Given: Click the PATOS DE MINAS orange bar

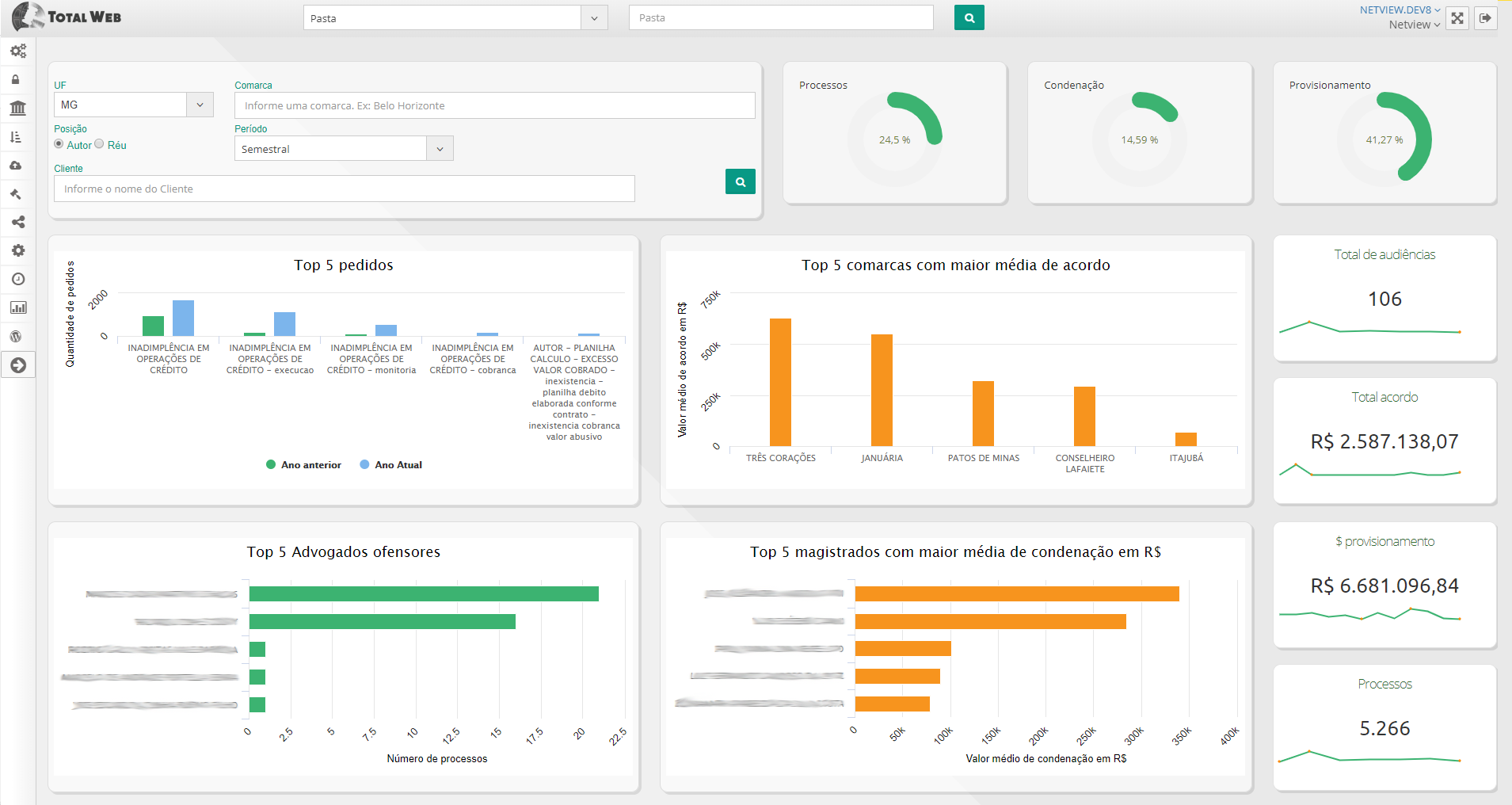Looking at the screenshot, I should [x=983, y=414].
